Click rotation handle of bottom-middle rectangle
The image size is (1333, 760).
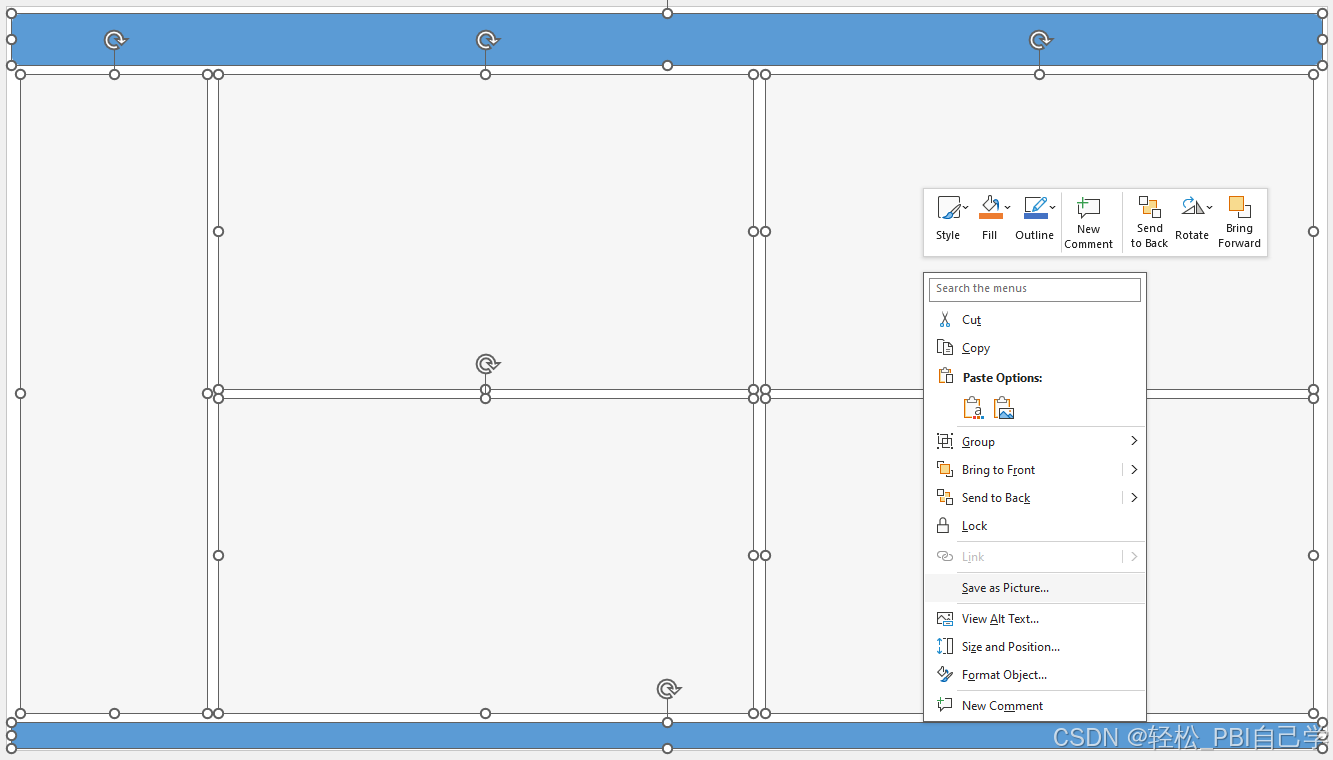(x=487, y=364)
